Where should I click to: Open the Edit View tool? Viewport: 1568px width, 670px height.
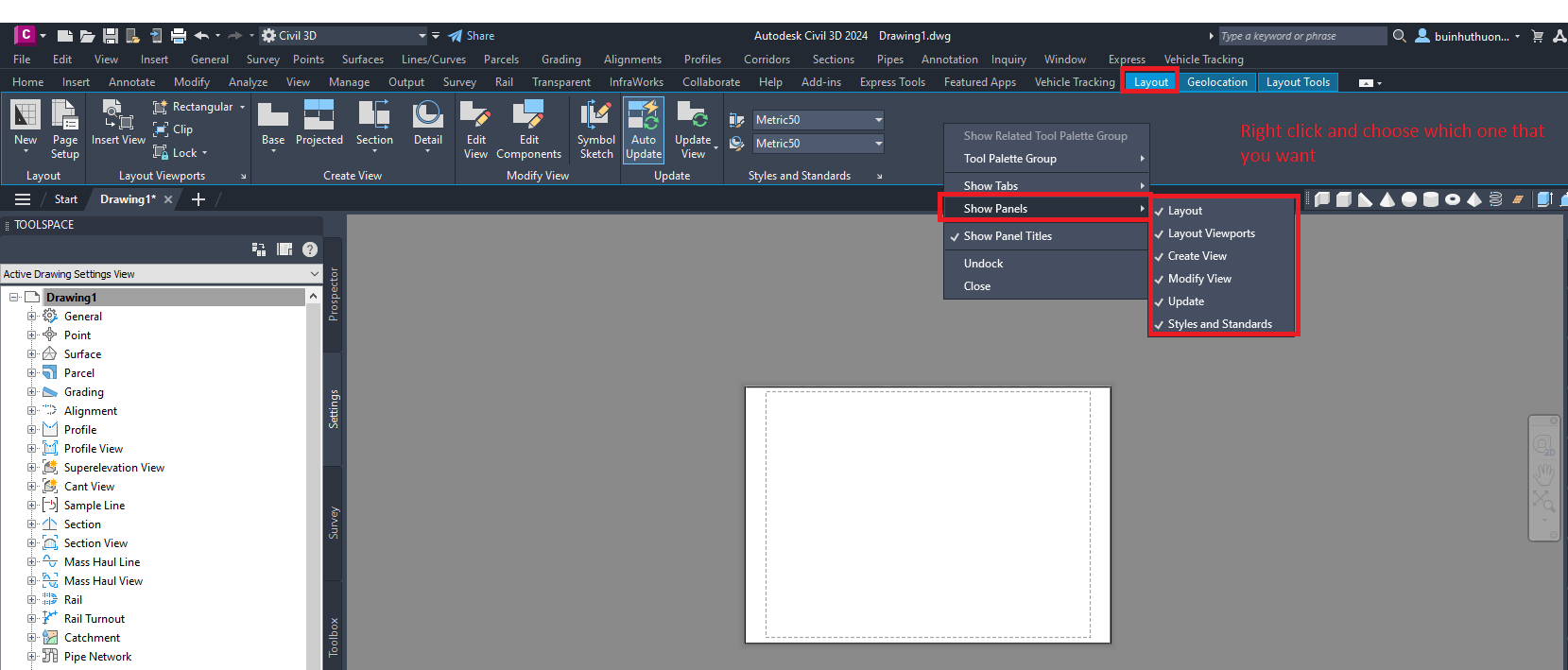(476, 129)
